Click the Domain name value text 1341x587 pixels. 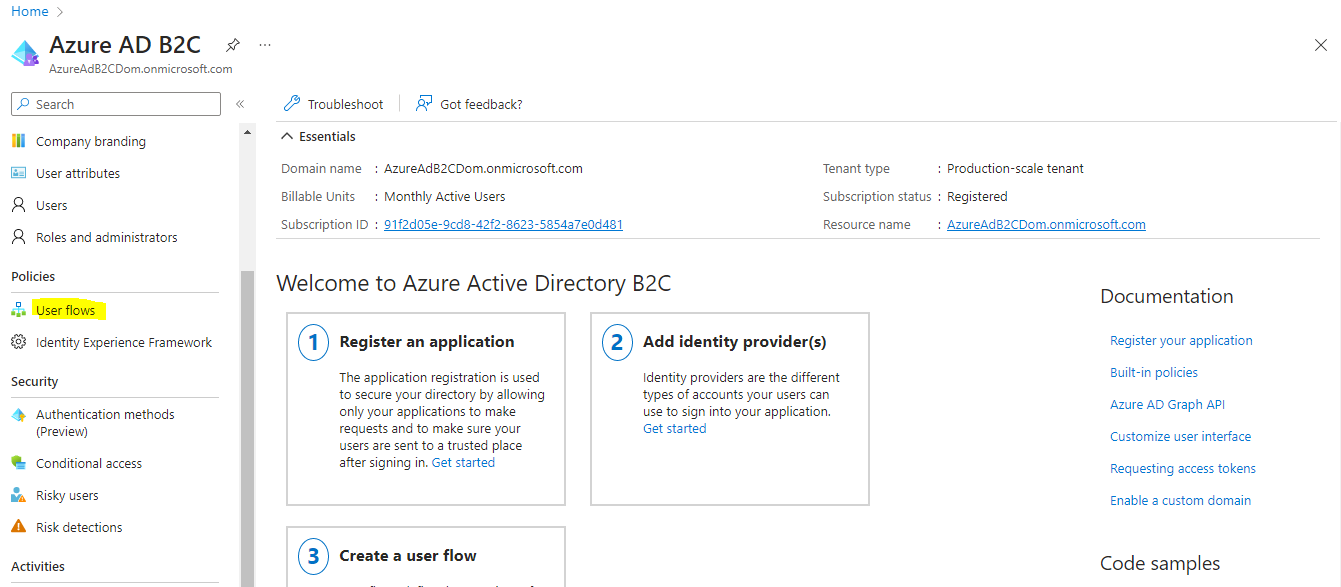pos(483,168)
